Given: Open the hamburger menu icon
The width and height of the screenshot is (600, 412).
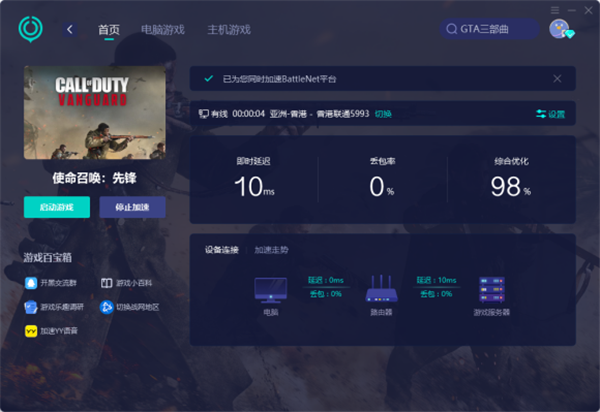Looking at the screenshot, I should pos(555,10).
